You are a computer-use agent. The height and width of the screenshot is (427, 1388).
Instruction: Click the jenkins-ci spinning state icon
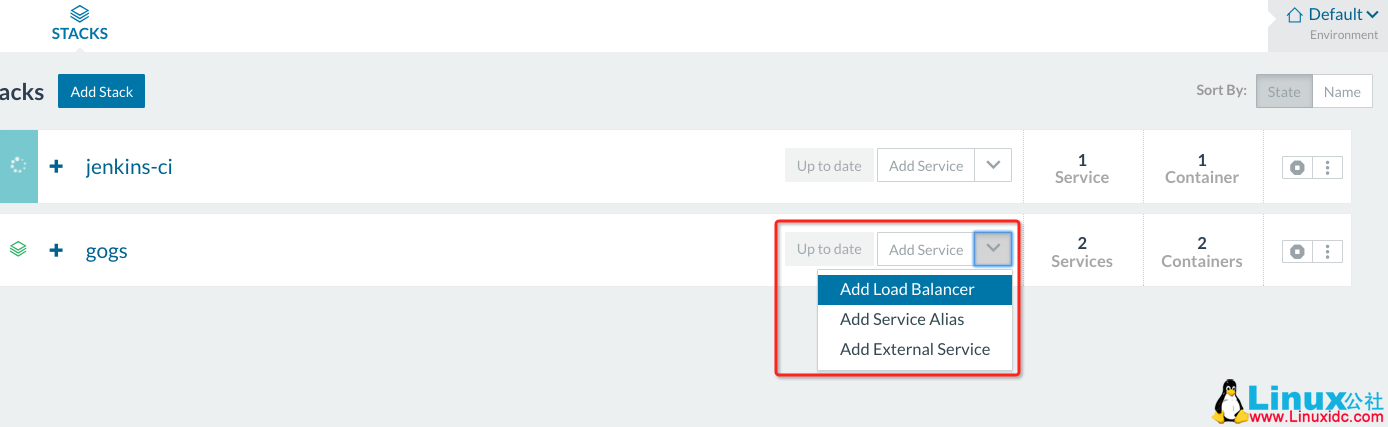[x=18, y=166]
